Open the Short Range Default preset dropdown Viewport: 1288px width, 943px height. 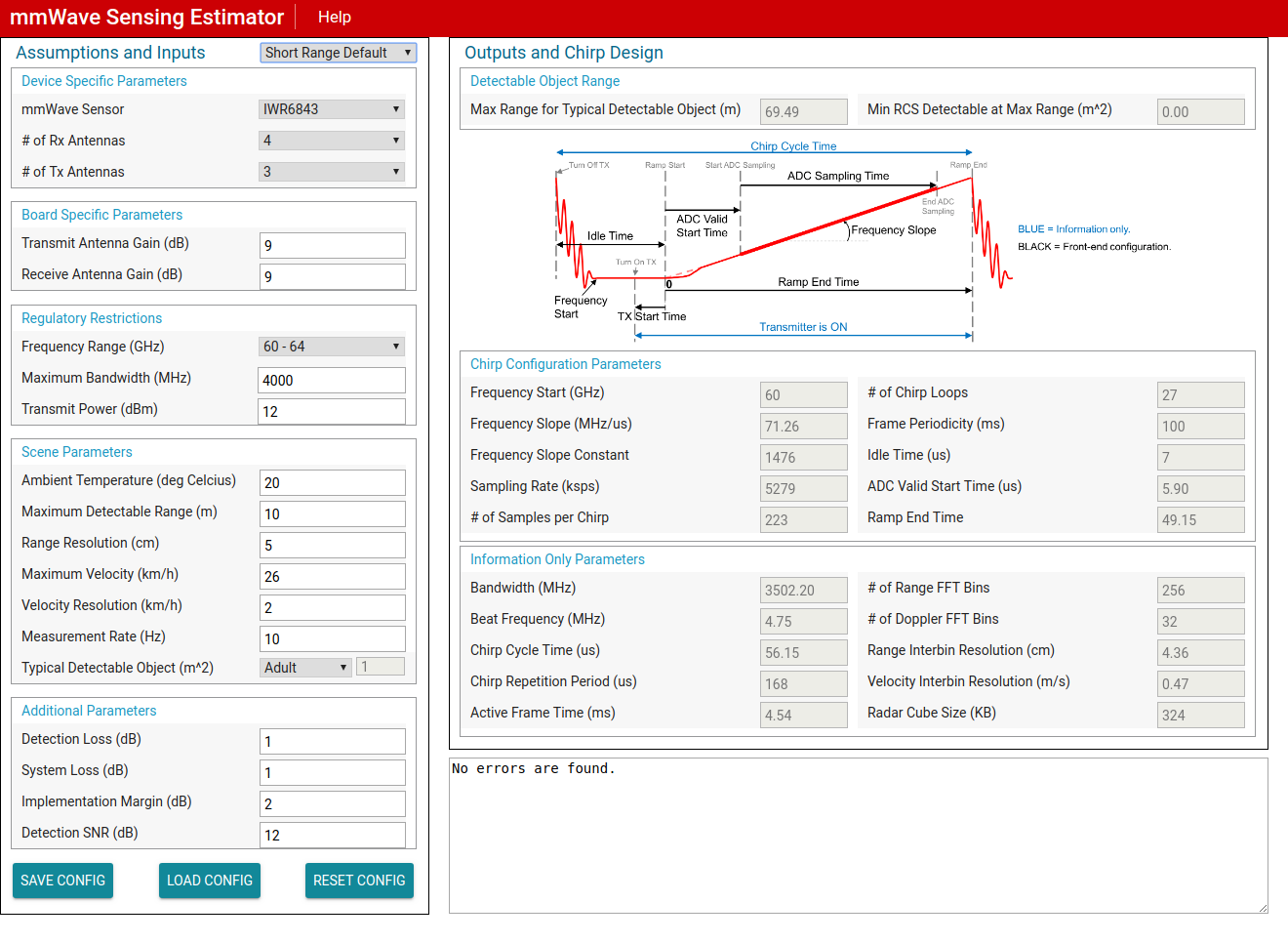click(x=338, y=53)
